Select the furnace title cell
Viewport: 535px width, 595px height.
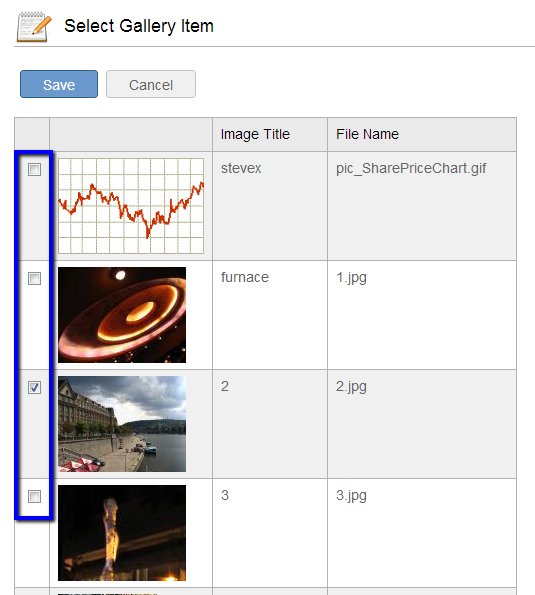click(270, 315)
